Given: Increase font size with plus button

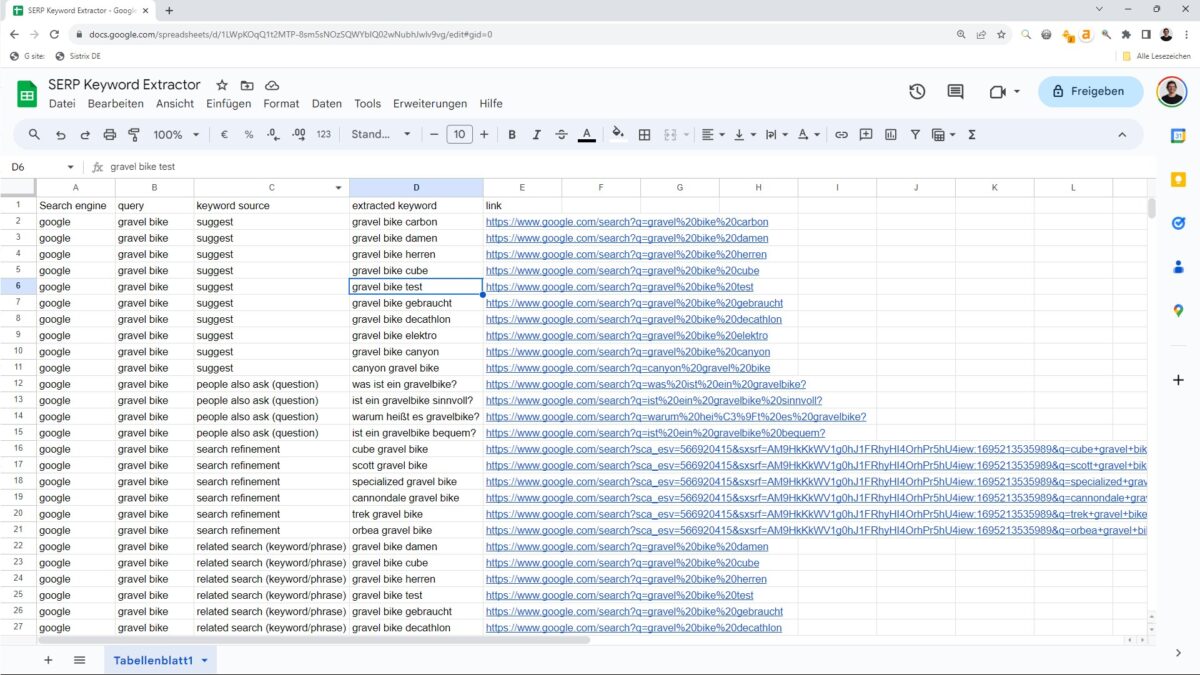Looking at the screenshot, I should point(484,134).
